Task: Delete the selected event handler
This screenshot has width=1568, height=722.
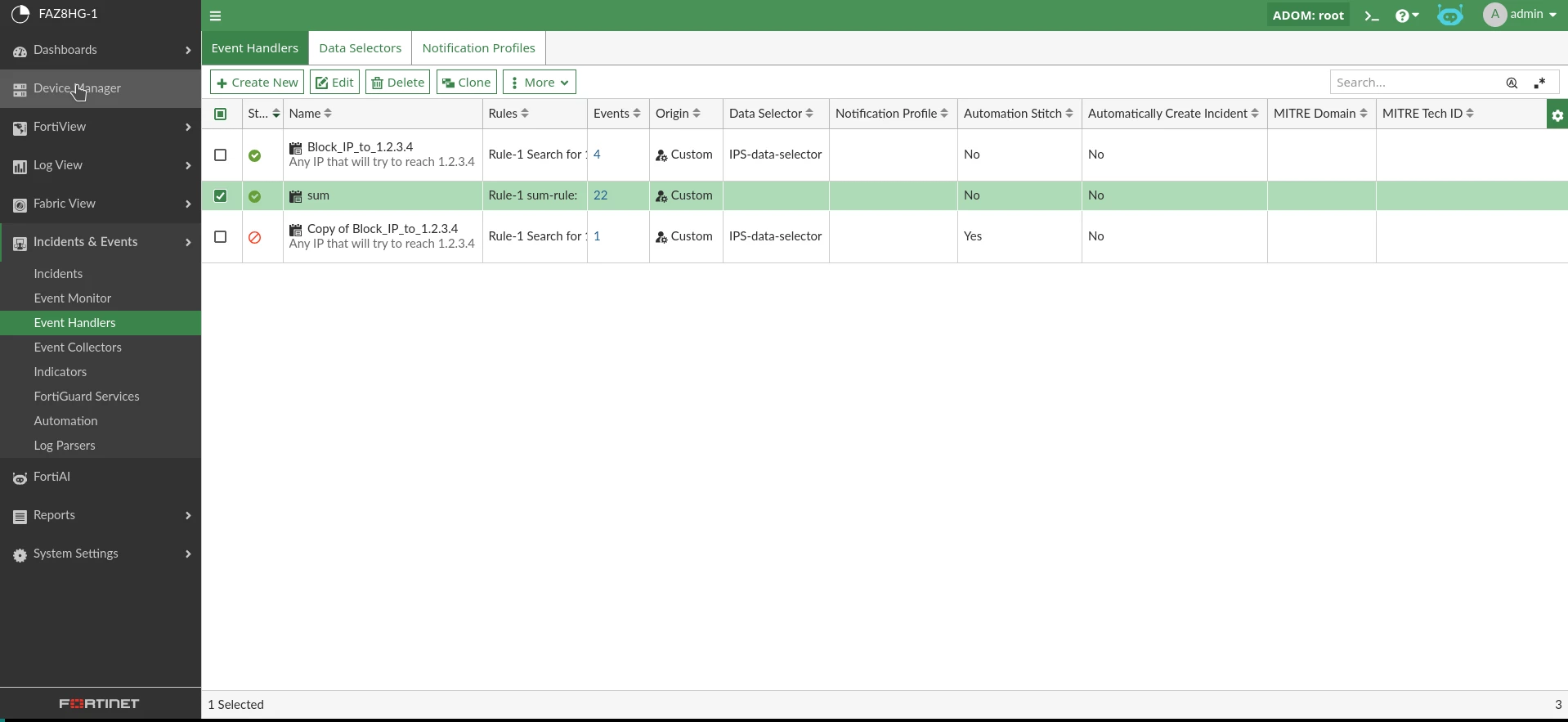Action: (398, 83)
